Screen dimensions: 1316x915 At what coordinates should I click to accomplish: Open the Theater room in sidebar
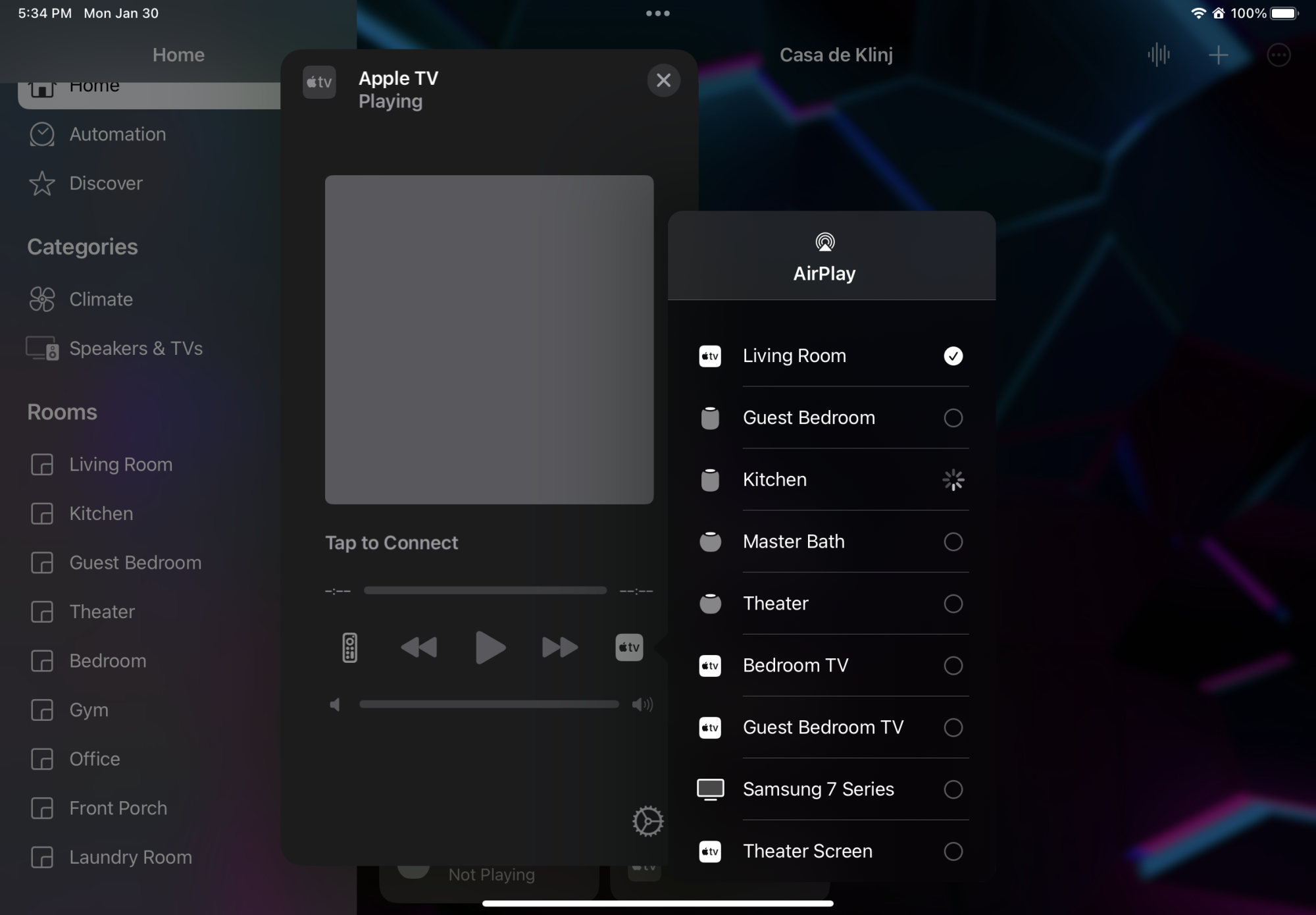[x=102, y=612]
